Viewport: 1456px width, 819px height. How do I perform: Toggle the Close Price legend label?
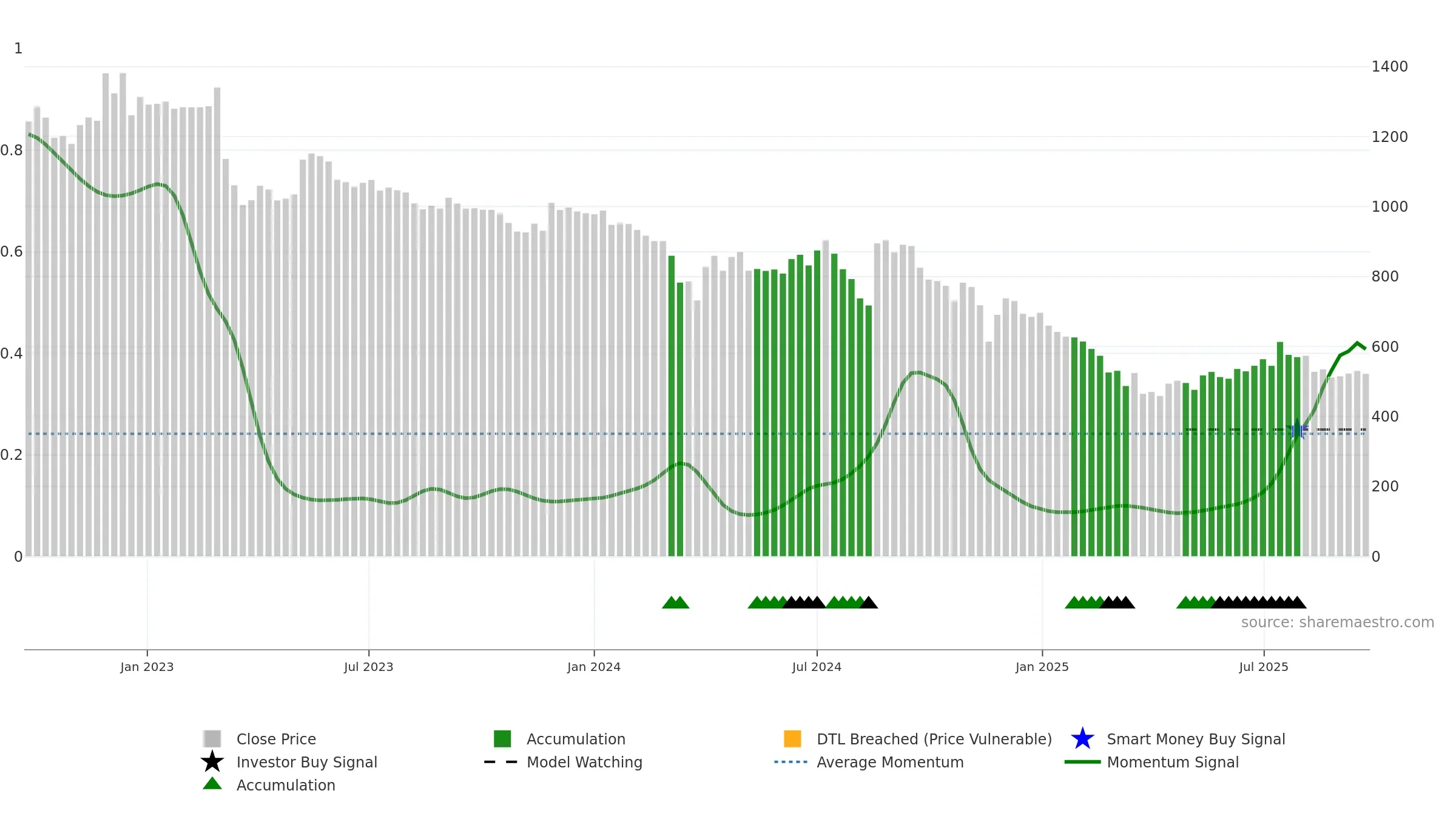(x=276, y=739)
